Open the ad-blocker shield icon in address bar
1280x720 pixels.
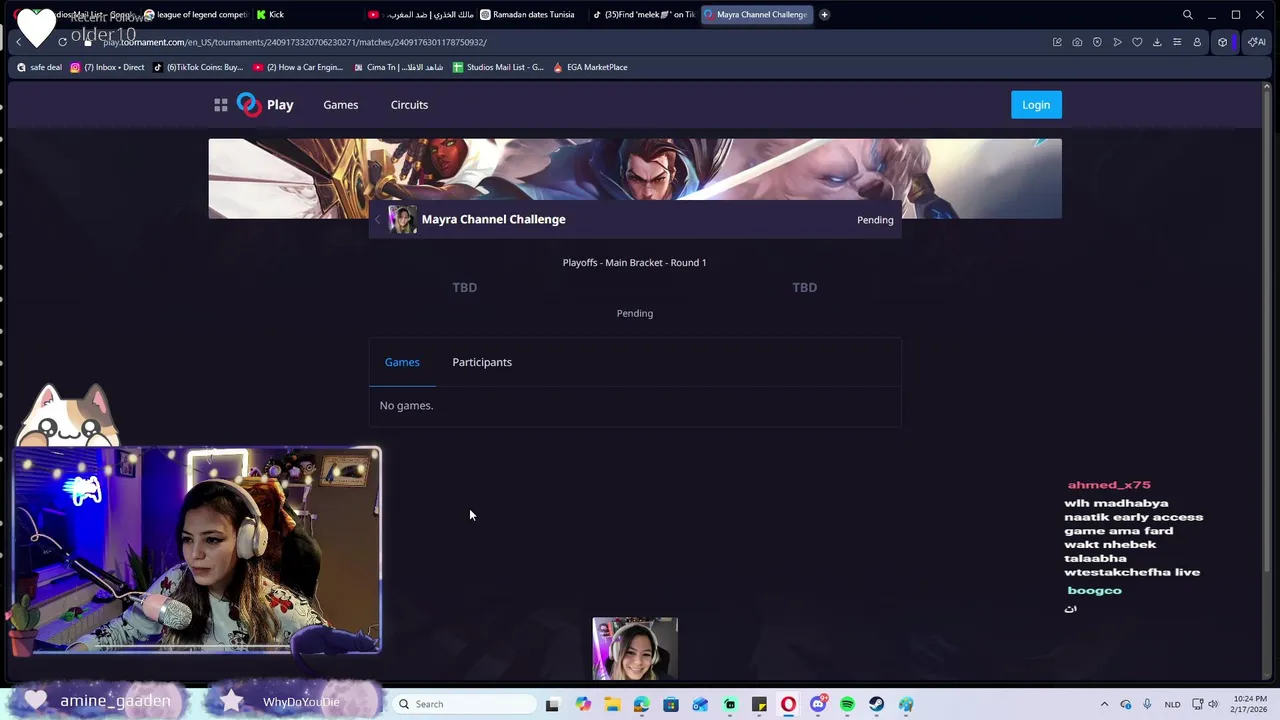[x=1097, y=42]
